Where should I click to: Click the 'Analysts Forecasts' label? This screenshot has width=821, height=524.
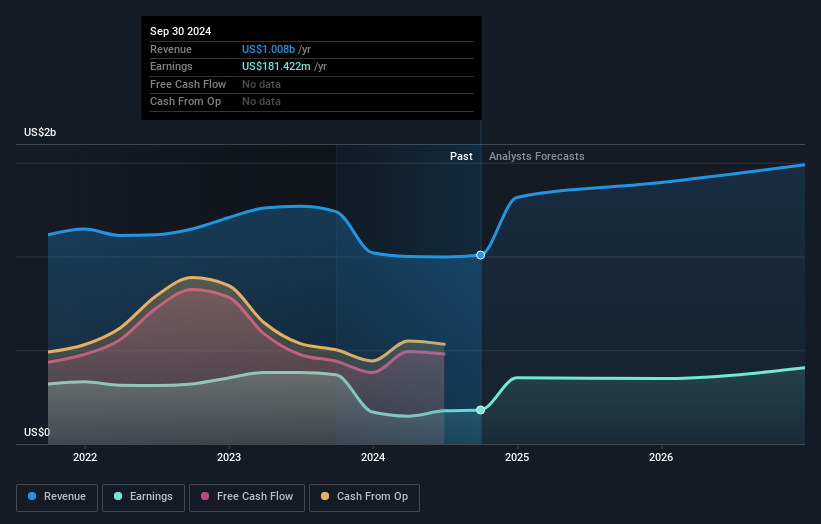[x=537, y=156]
